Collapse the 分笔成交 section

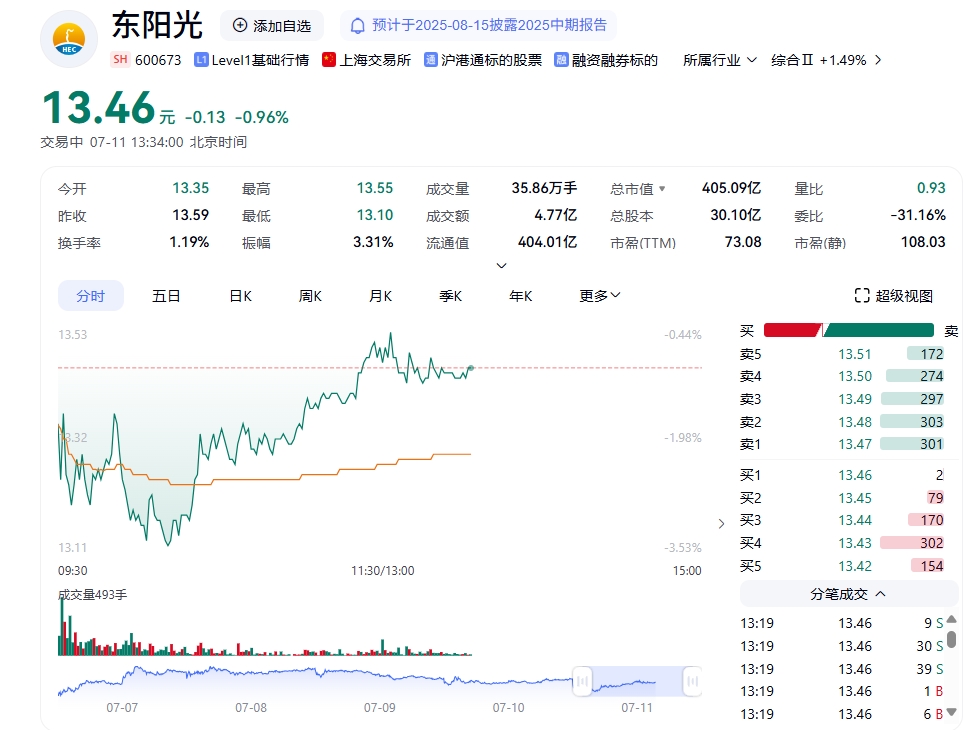tap(881, 594)
